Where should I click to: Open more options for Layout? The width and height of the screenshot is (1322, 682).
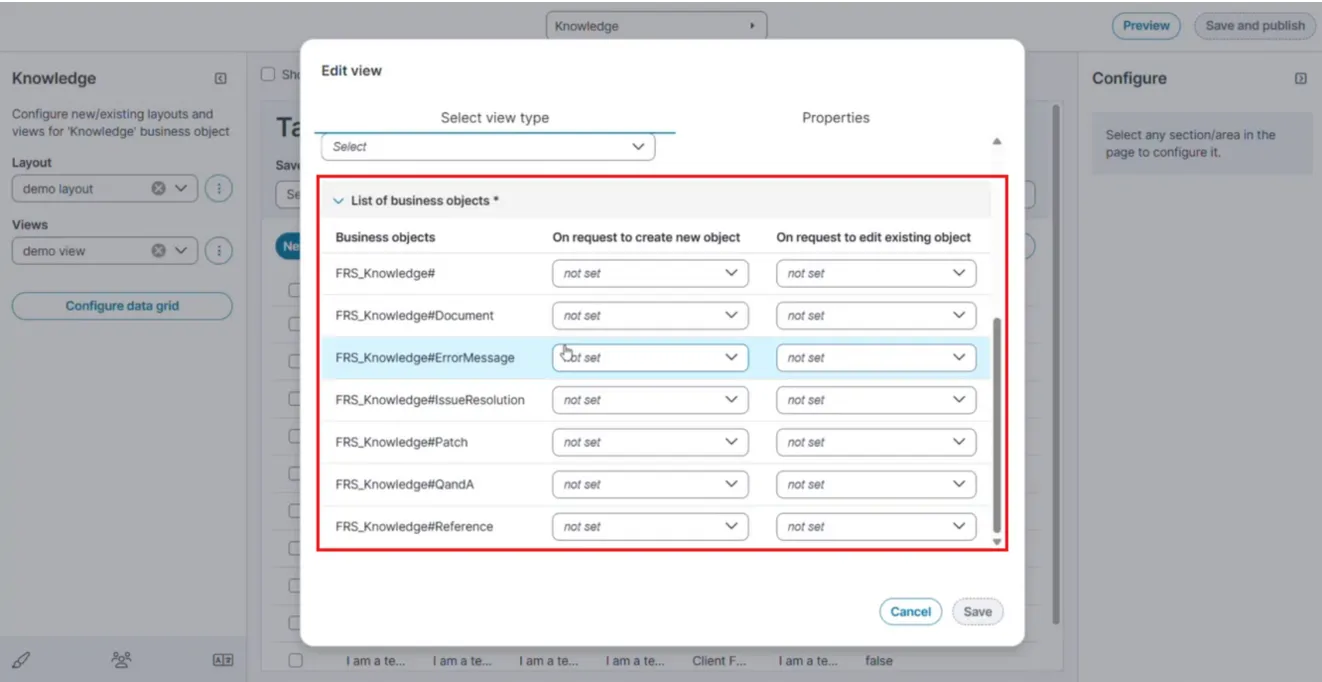coord(220,188)
